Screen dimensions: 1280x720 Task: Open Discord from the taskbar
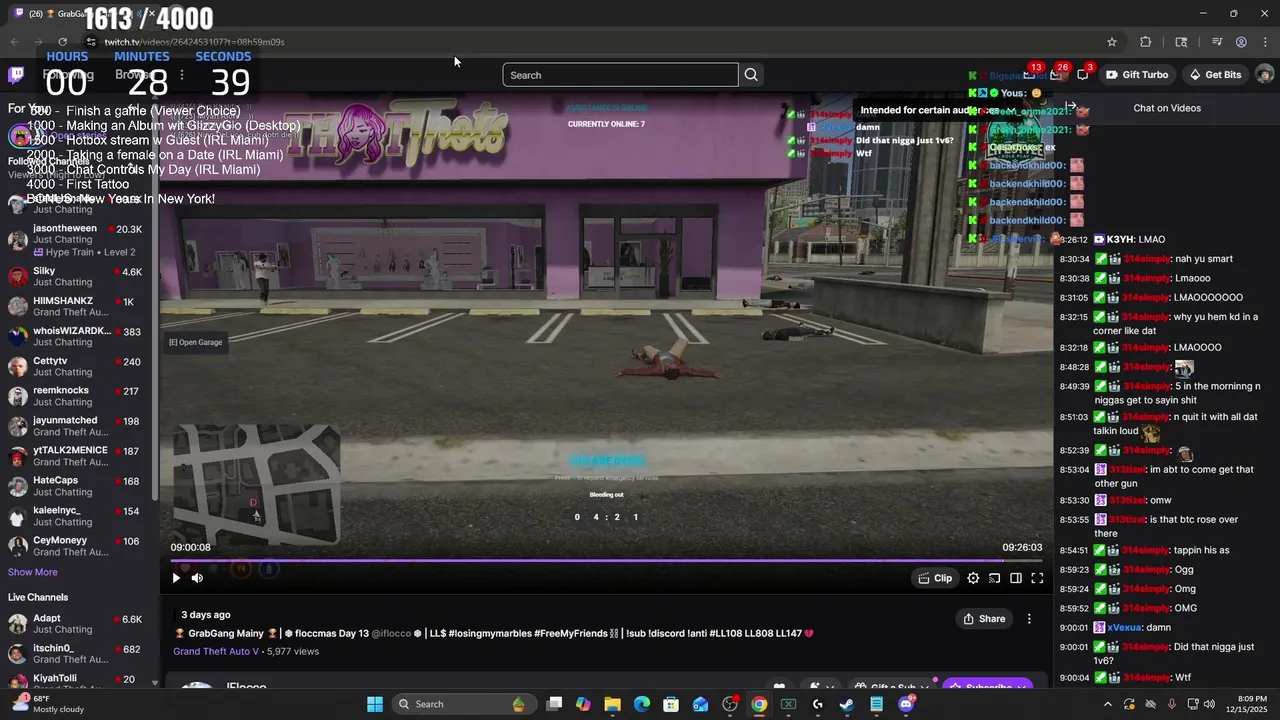[x=906, y=704]
